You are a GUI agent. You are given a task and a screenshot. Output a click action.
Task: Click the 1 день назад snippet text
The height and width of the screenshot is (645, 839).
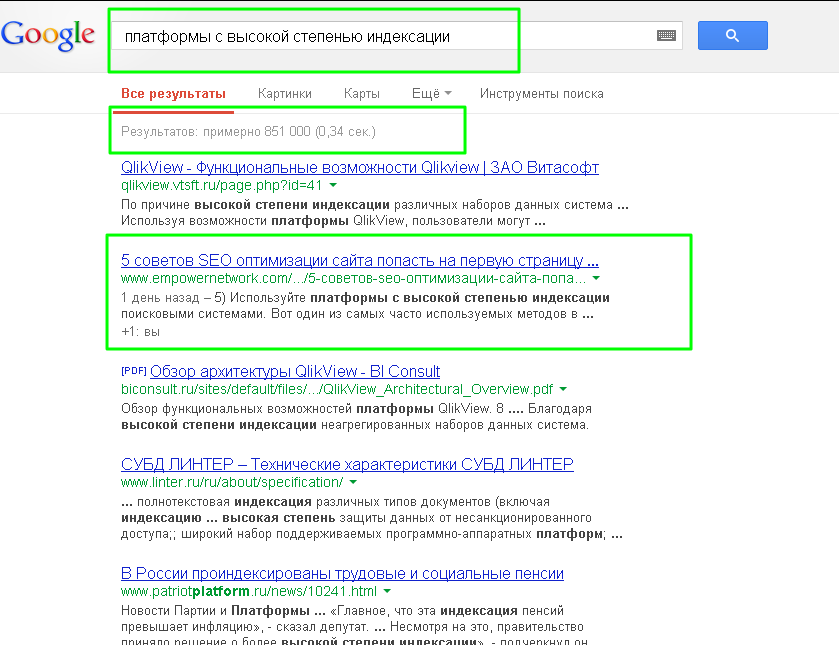160,298
